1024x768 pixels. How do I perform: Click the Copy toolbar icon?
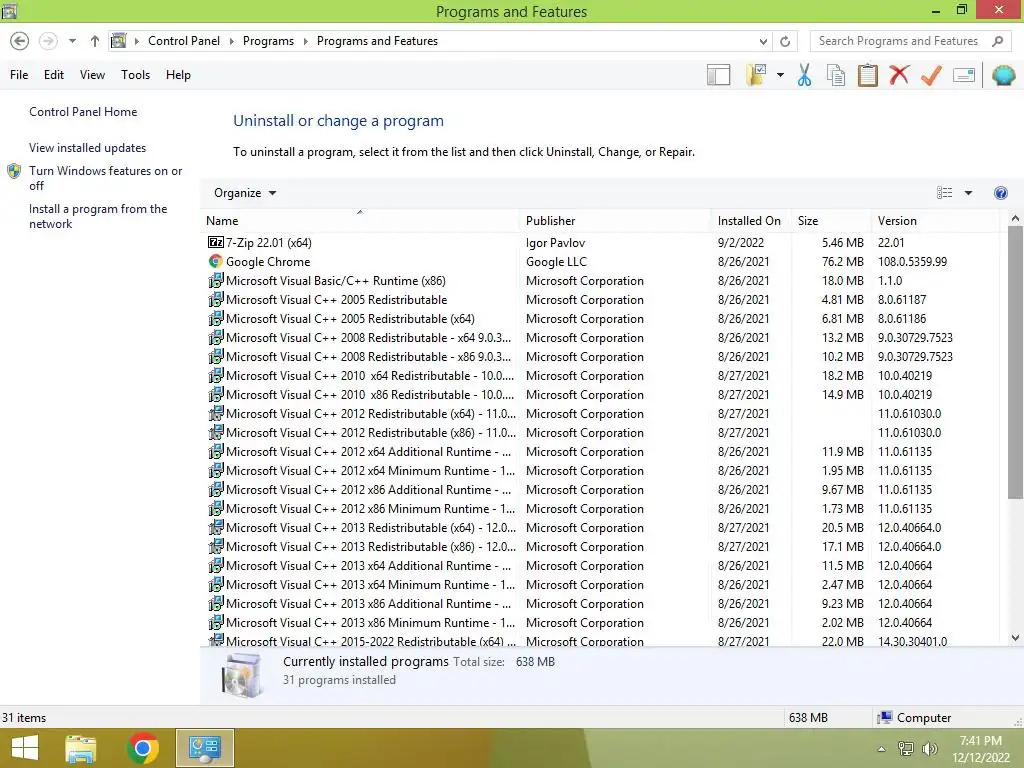click(x=836, y=75)
